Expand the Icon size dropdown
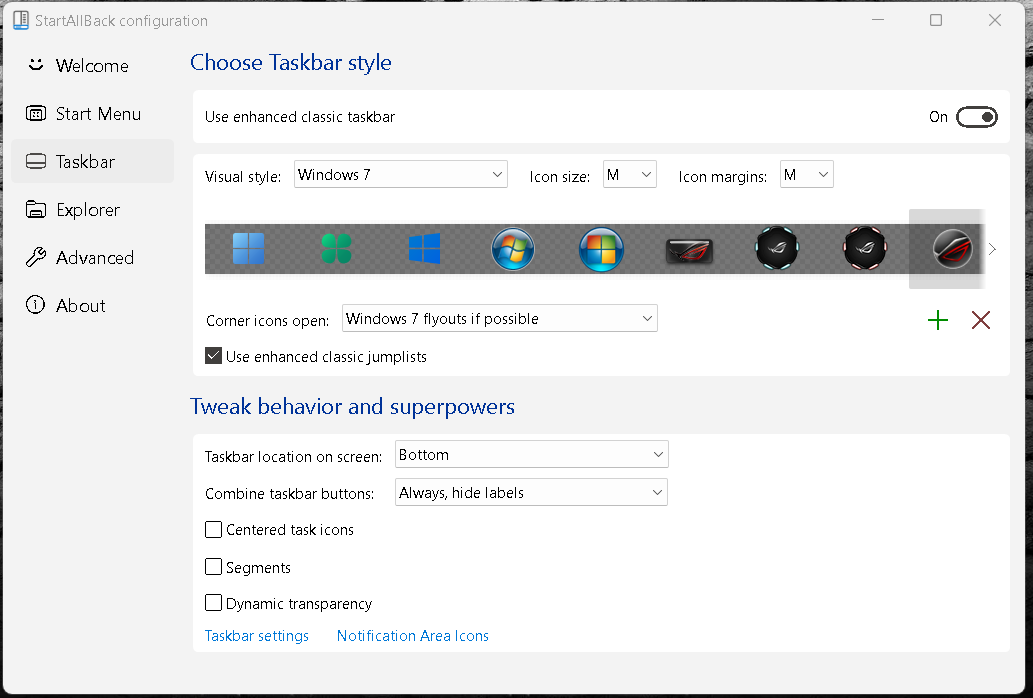The width and height of the screenshot is (1033, 698). pyautogui.click(x=629, y=175)
